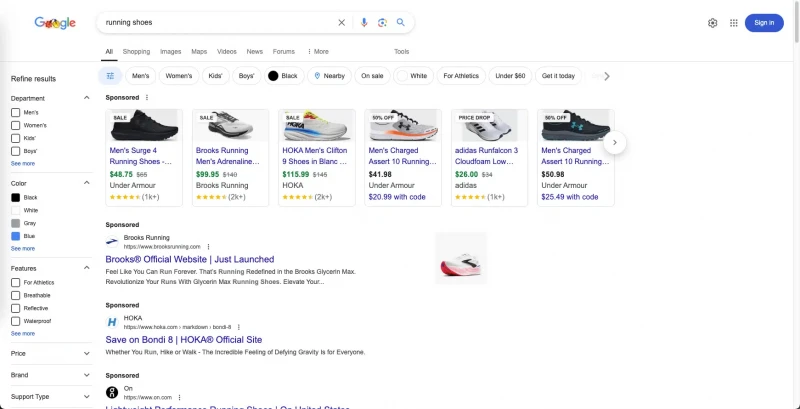This screenshot has width=800, height=409.
Task: Check the Men's department checkbox
Action: (15, 112)
